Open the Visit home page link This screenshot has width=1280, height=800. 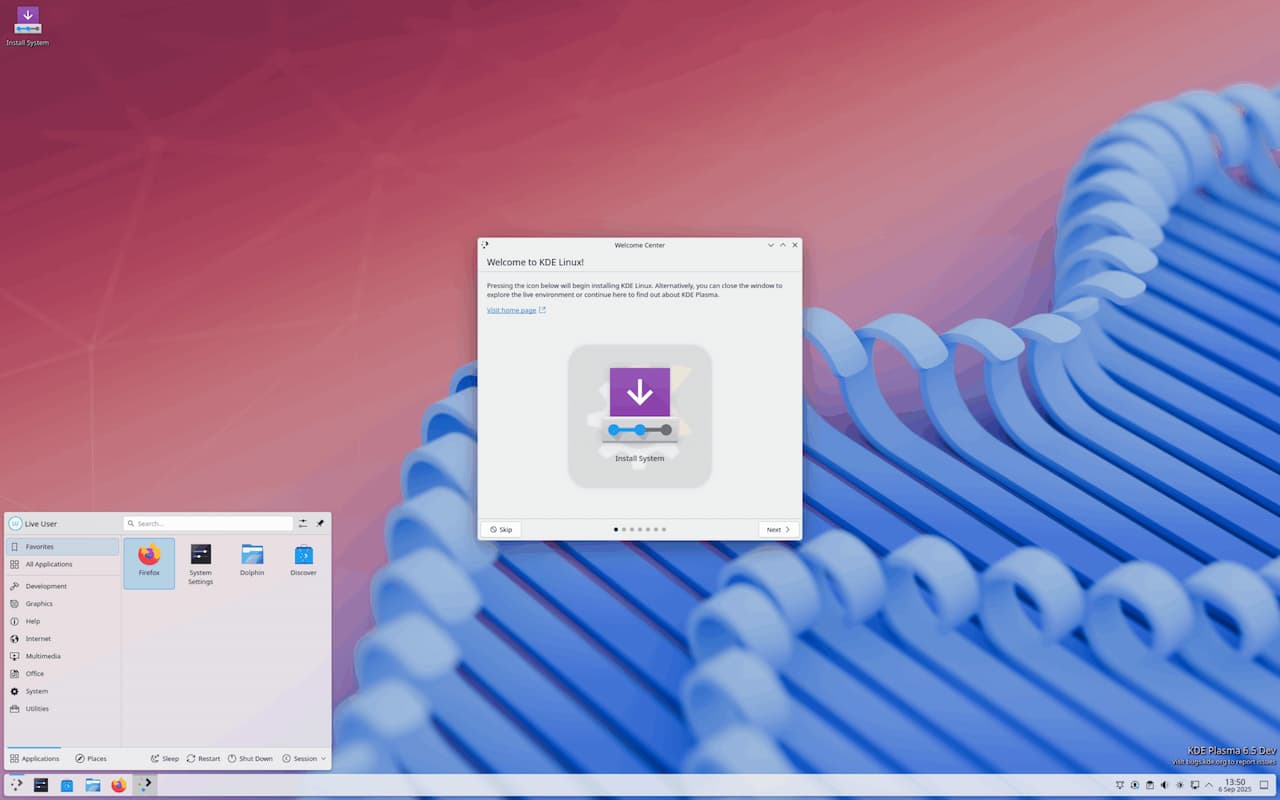(x=511, y=310)
